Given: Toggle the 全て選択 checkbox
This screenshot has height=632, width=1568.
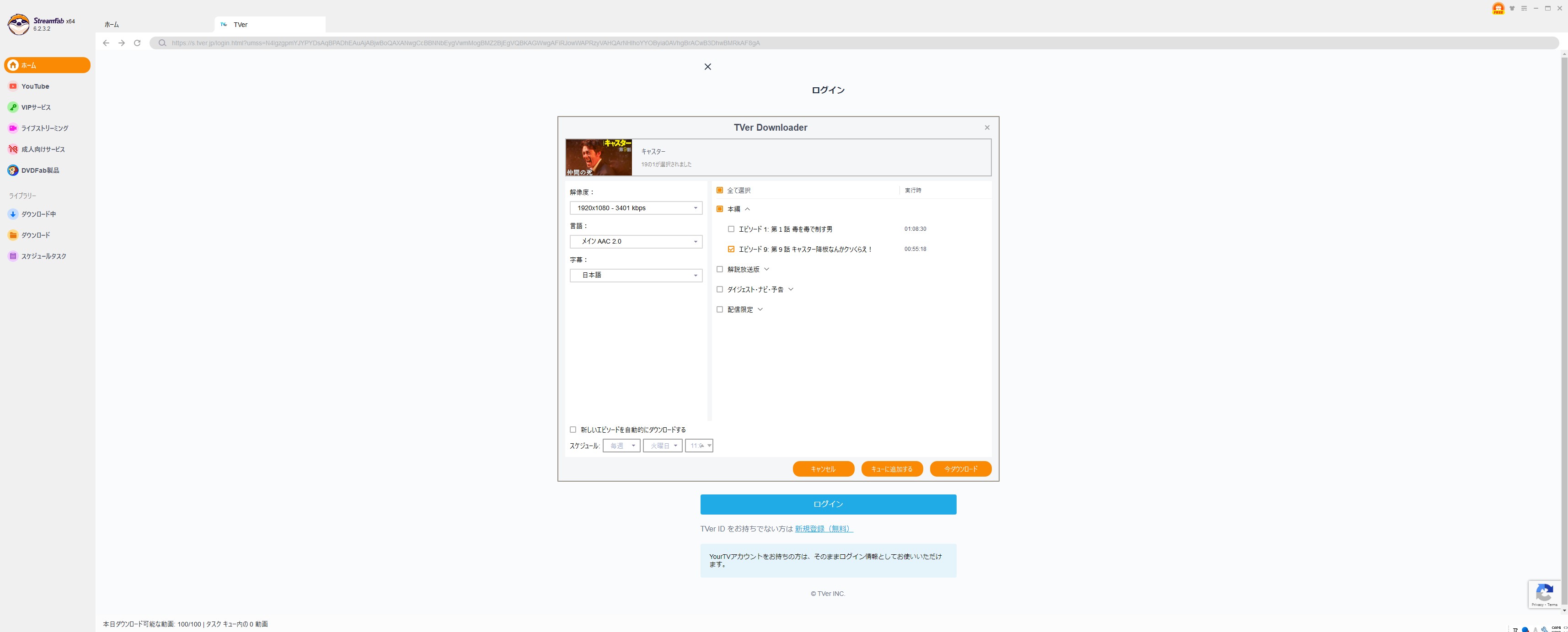Looking at the screenshot, I should click(719, 191).
